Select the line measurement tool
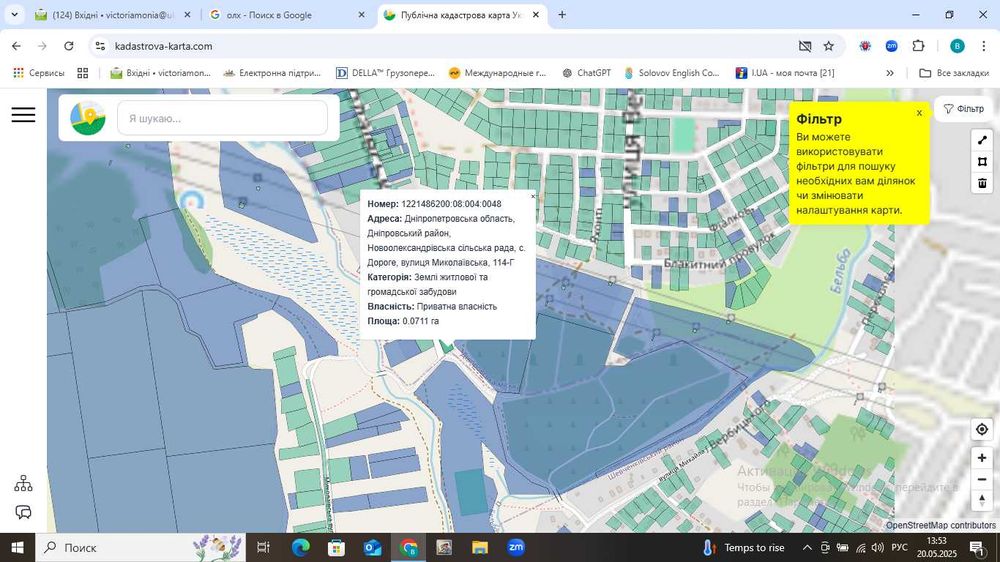The width and height of the screenshot is (1000, 562). tap(982, 140)
